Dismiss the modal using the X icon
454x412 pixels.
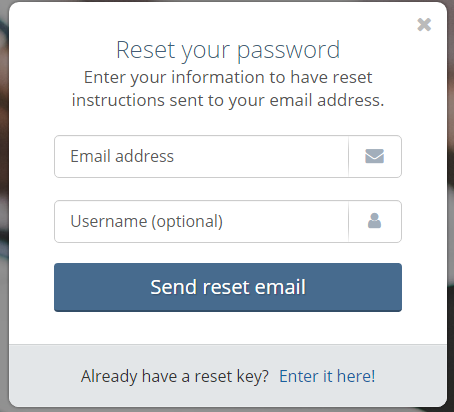click(x=424, y=25)
